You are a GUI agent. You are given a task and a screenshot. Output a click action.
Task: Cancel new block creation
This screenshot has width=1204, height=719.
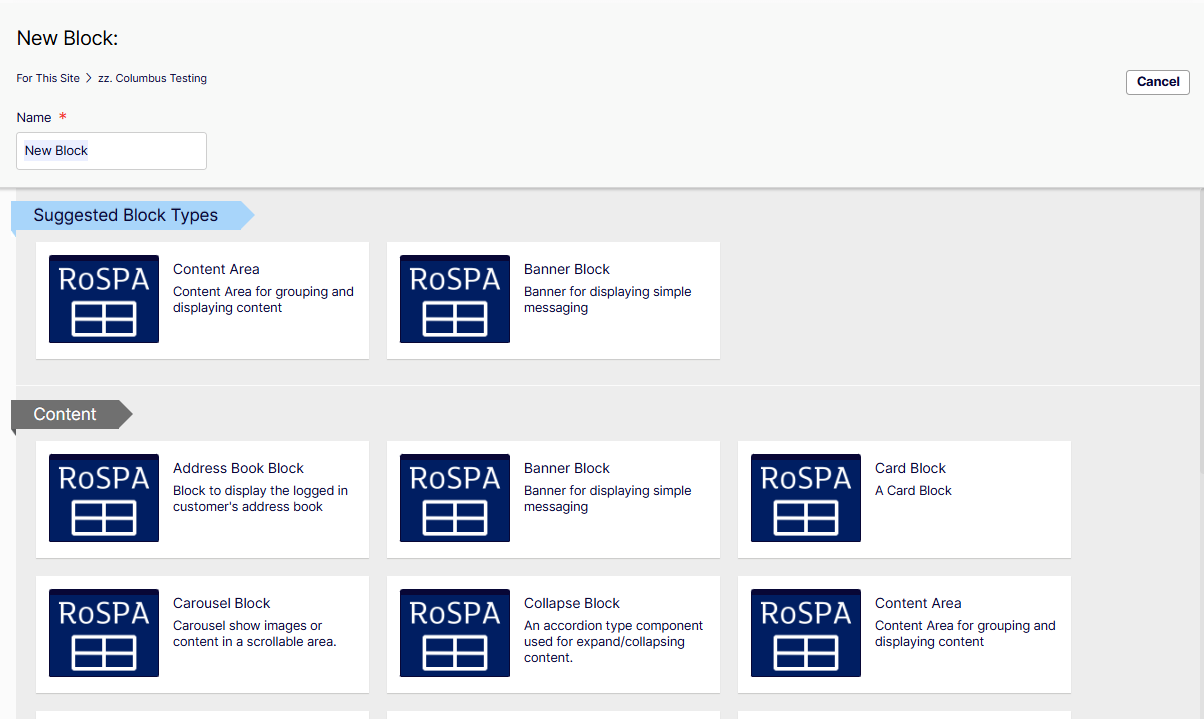coord(1158,82)
